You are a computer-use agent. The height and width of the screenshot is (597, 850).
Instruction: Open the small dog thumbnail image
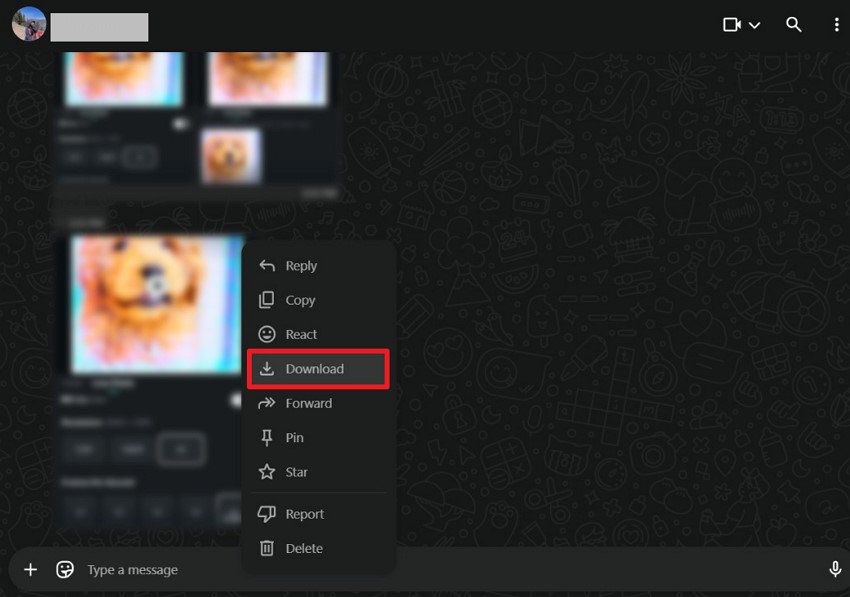coord(231,156)
